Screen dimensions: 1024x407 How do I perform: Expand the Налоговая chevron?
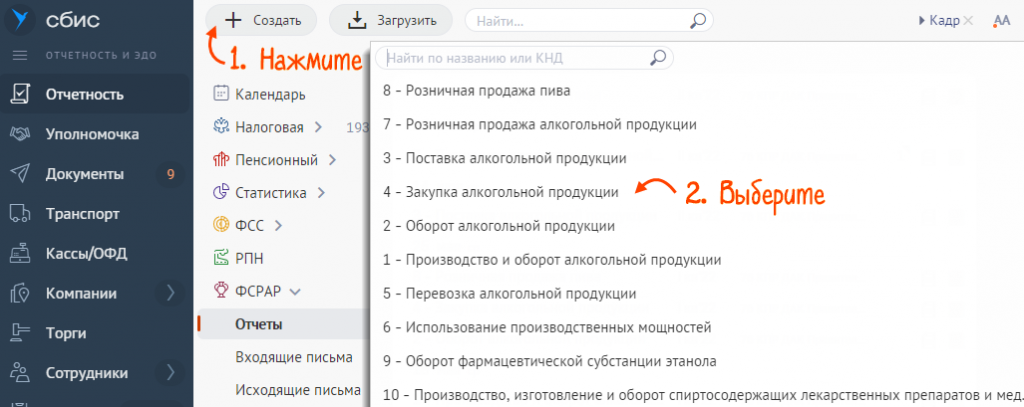pos(318,127)
